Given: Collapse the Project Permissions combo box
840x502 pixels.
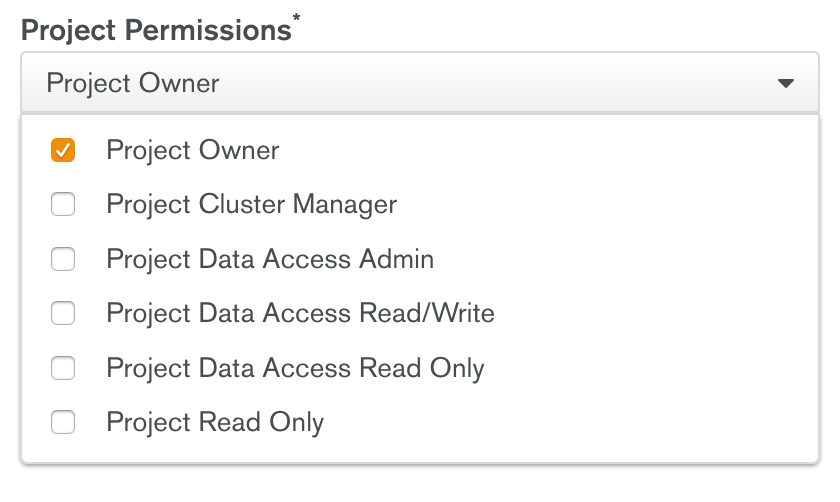Looking at the screenshot, I should tap(420, 83).
